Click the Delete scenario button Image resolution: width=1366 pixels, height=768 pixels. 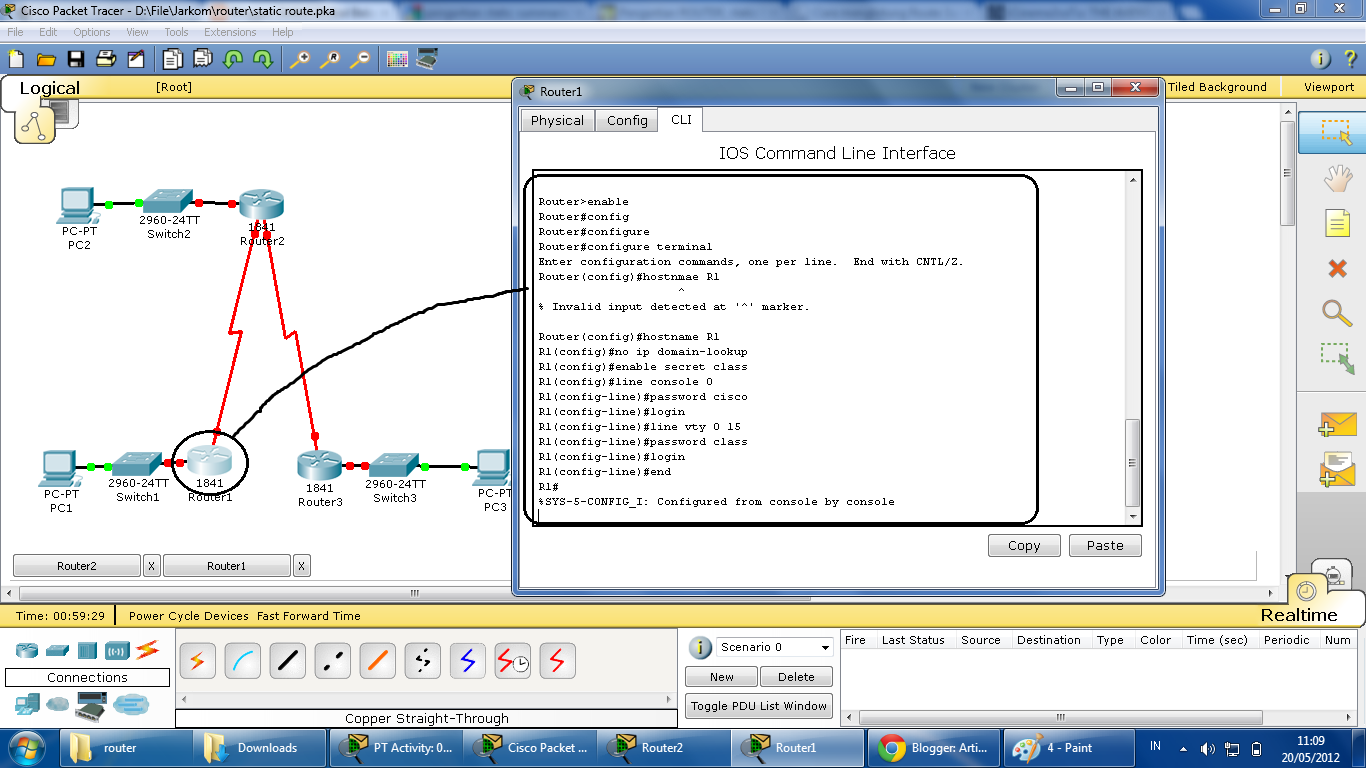pyautogui.click(x=796, y=677)
